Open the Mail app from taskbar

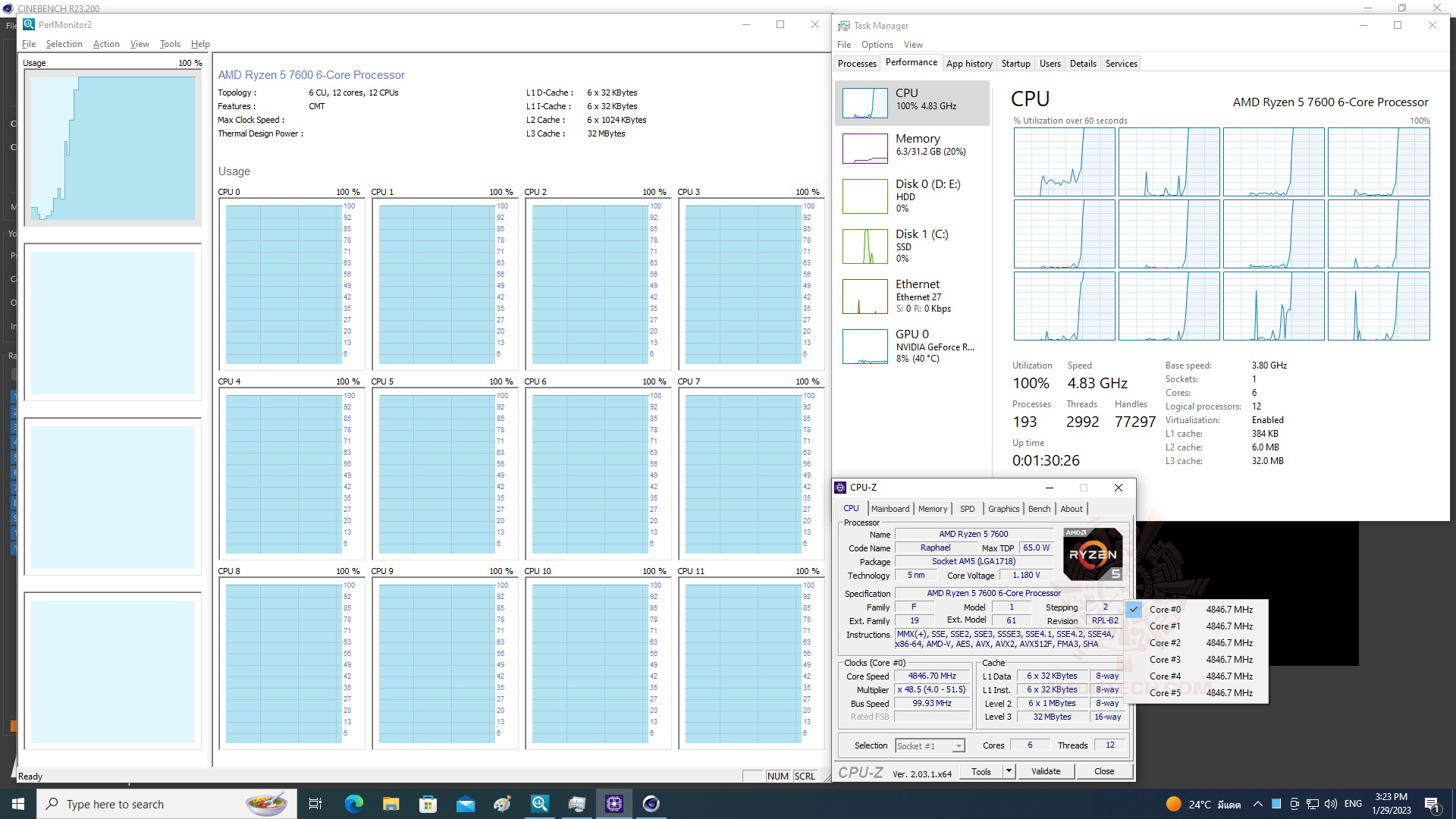click(x=465, y=804)
